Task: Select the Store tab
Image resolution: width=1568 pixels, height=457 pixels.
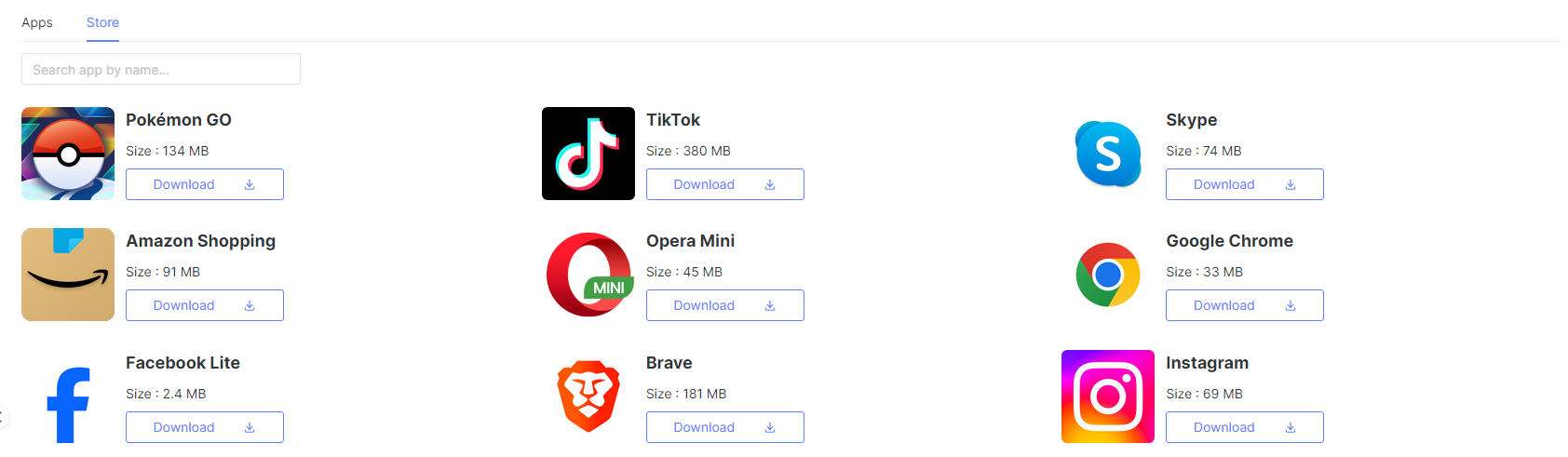Action: click(x=102, y=22)
